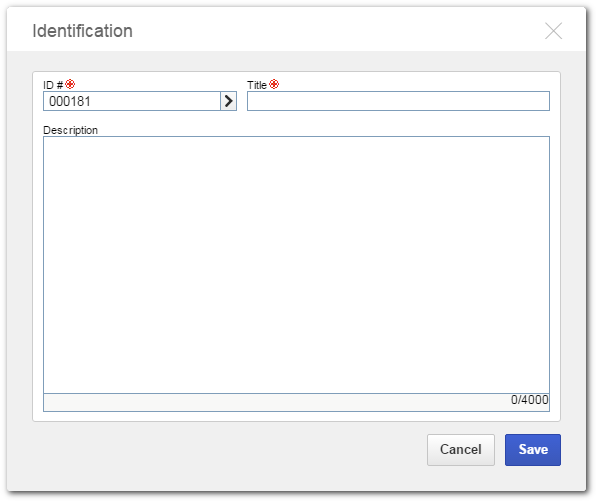Focus the ID # input field

coord(132,101)
